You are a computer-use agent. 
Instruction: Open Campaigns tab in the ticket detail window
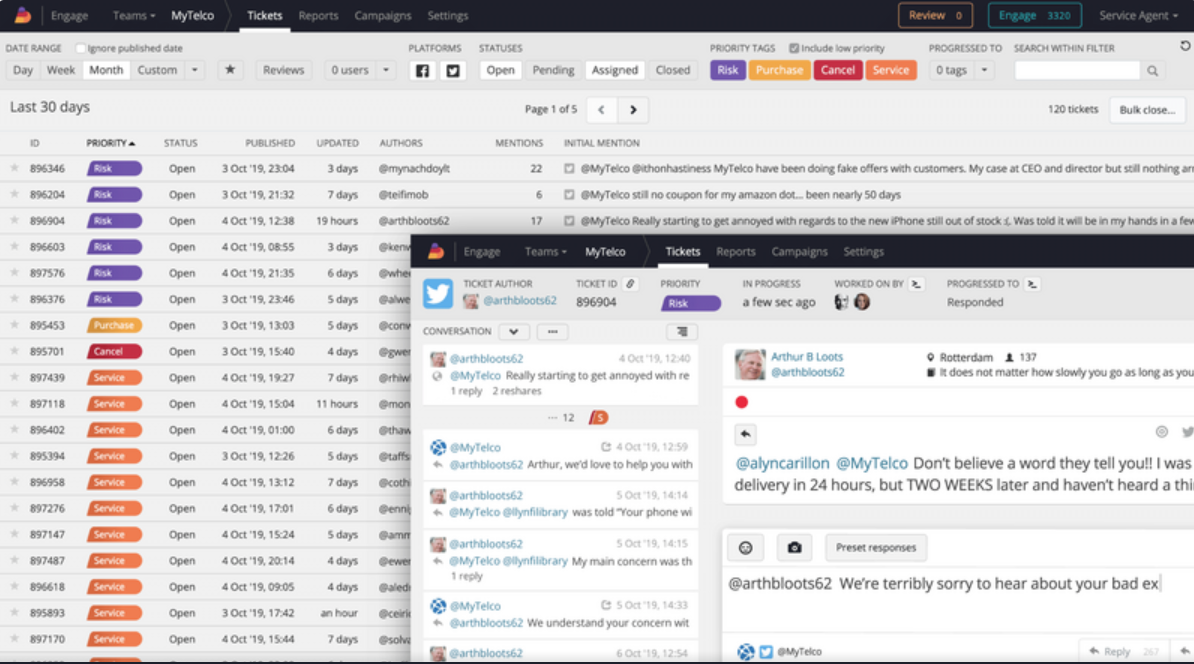tap(800, 251)
